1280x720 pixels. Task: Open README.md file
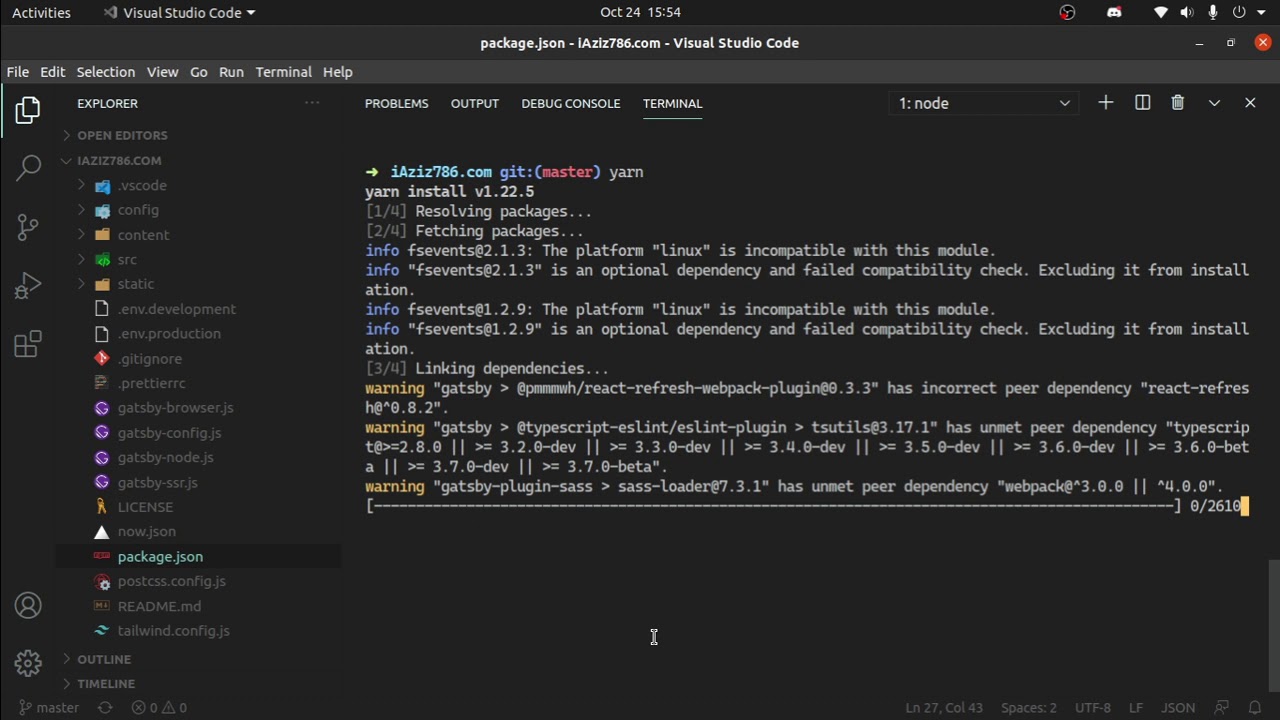point(159,606)
